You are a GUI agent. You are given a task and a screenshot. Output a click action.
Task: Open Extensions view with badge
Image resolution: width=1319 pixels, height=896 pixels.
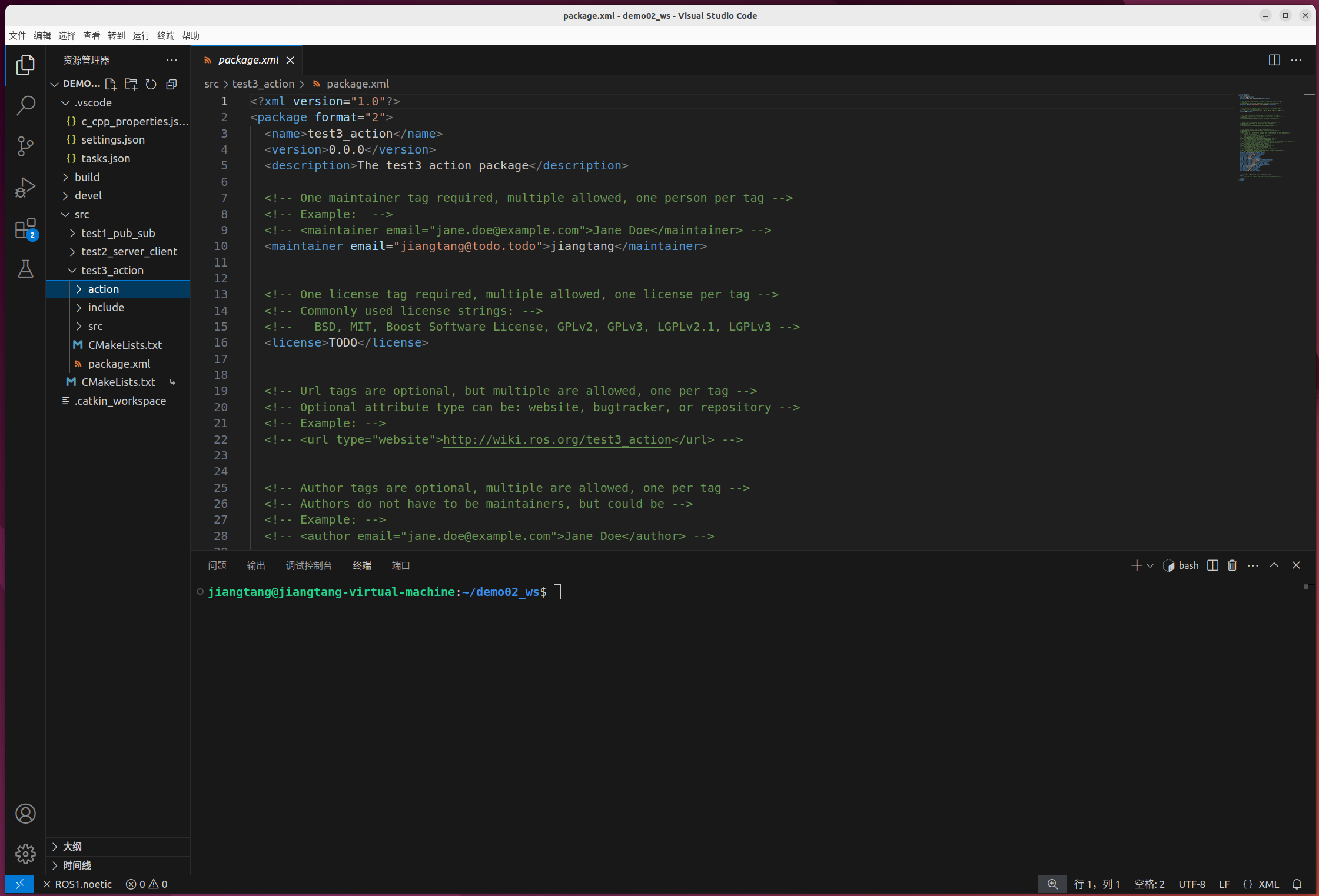point(25,229)
